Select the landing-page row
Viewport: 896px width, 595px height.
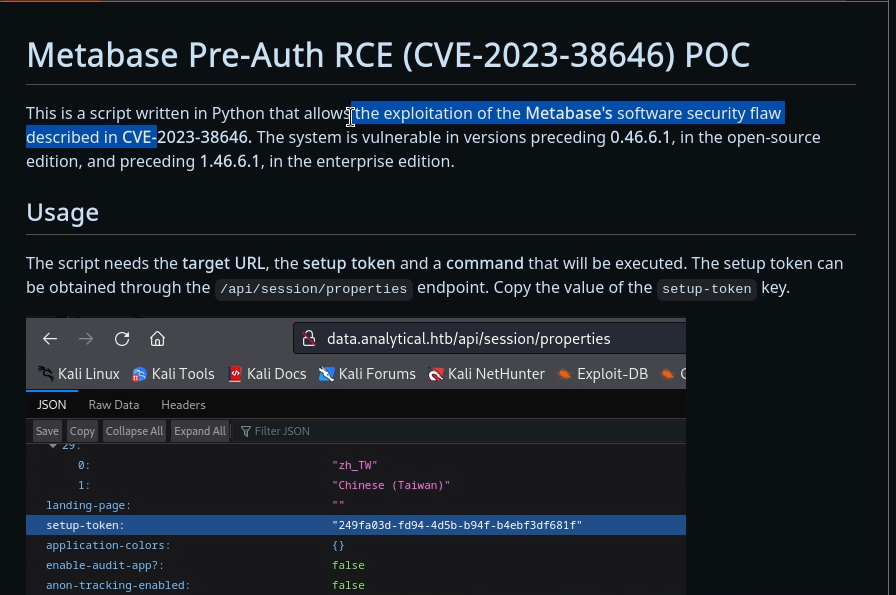click(355, 505)
